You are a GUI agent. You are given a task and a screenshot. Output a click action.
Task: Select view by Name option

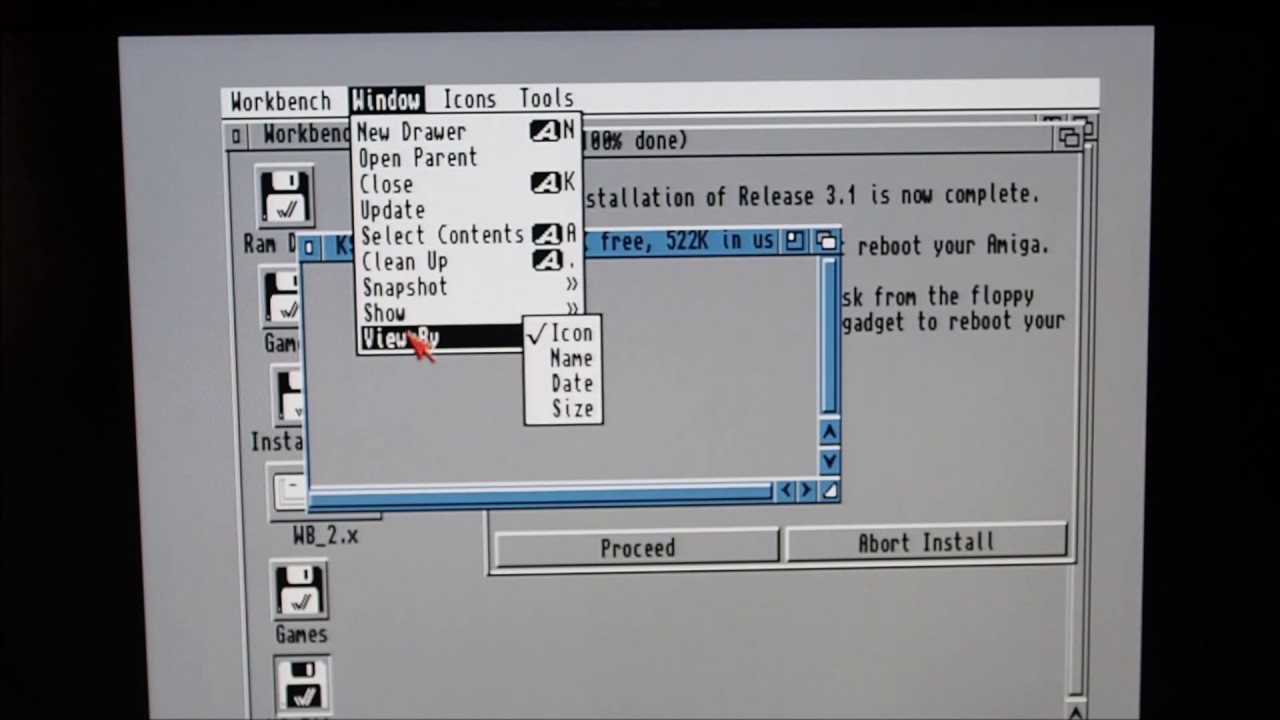point(563,358)
